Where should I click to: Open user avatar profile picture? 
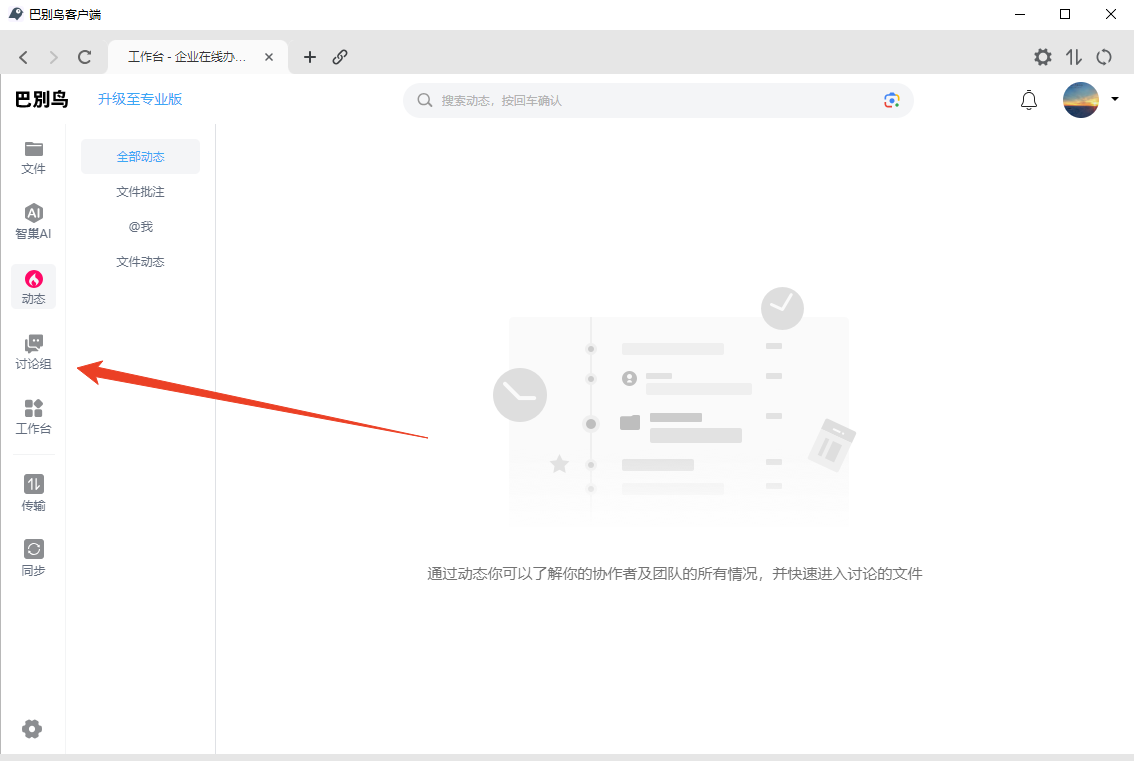[x=1080, y=100]
